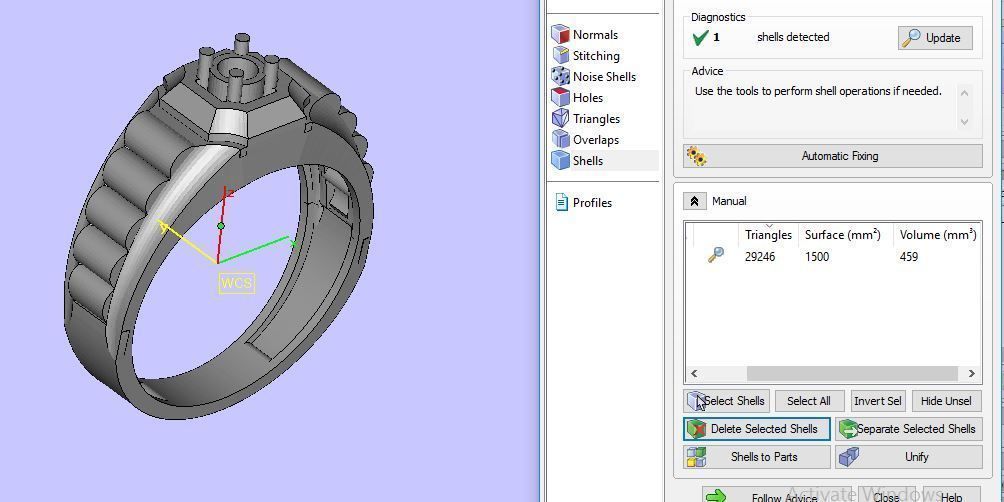Open the Overlaps fix page
This screenshot has height=502, width=1004.
tap(585, 140)
